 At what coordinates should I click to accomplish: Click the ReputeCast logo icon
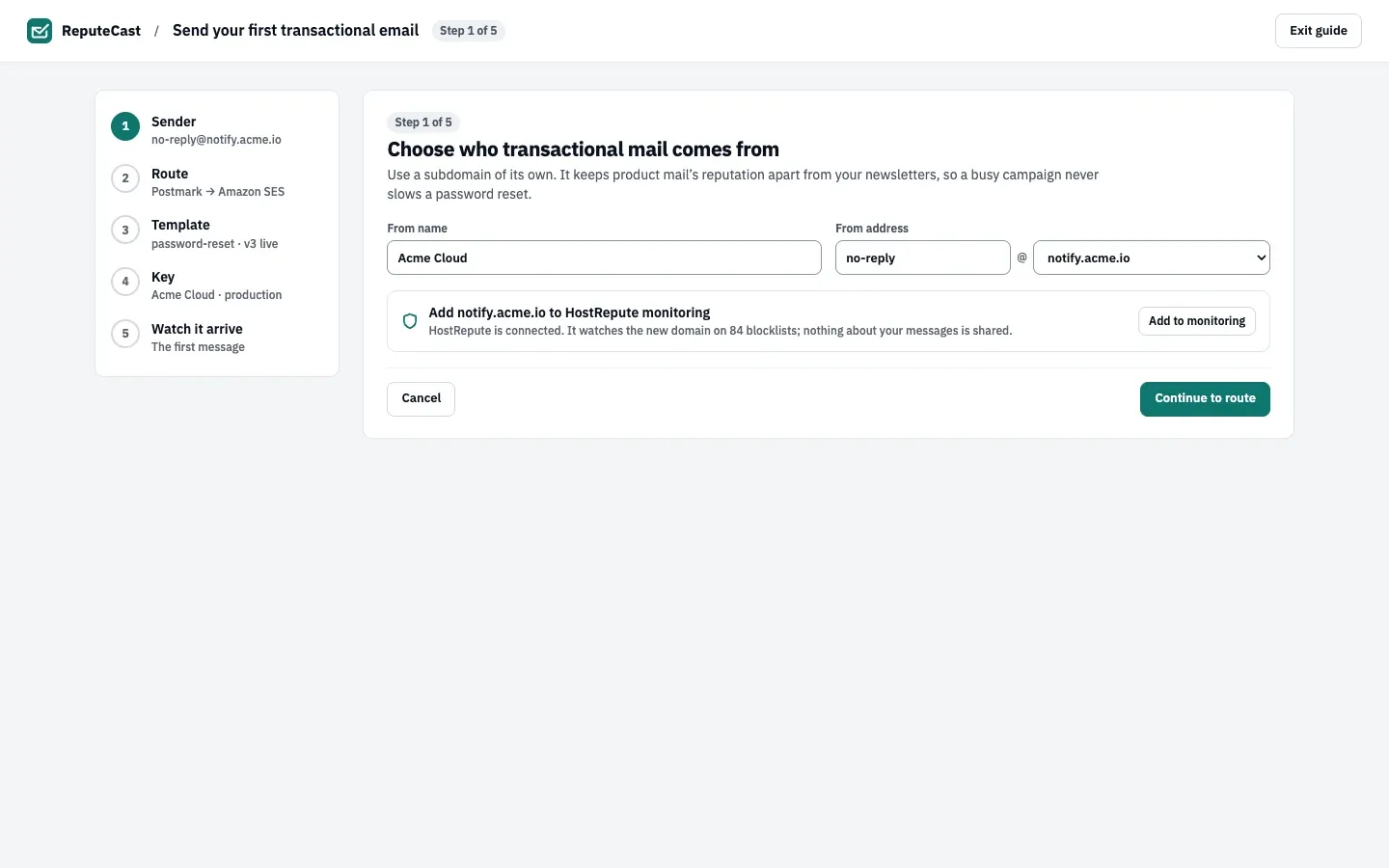pyautogui.click(x=40, y=31)
